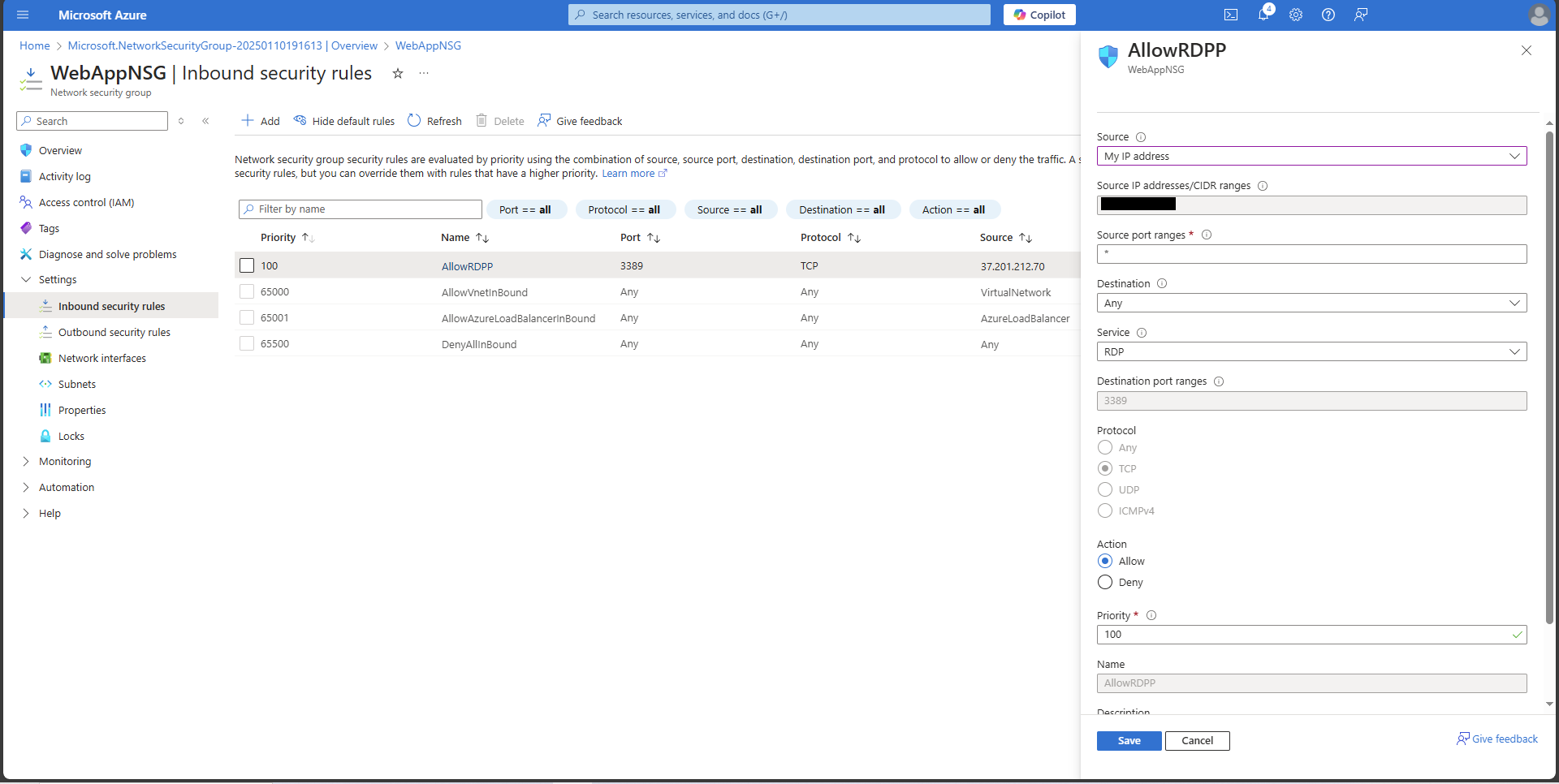Show info tooltip for Source port ranges
This screenshot has width=1559, height=784.
[1207, 235]
